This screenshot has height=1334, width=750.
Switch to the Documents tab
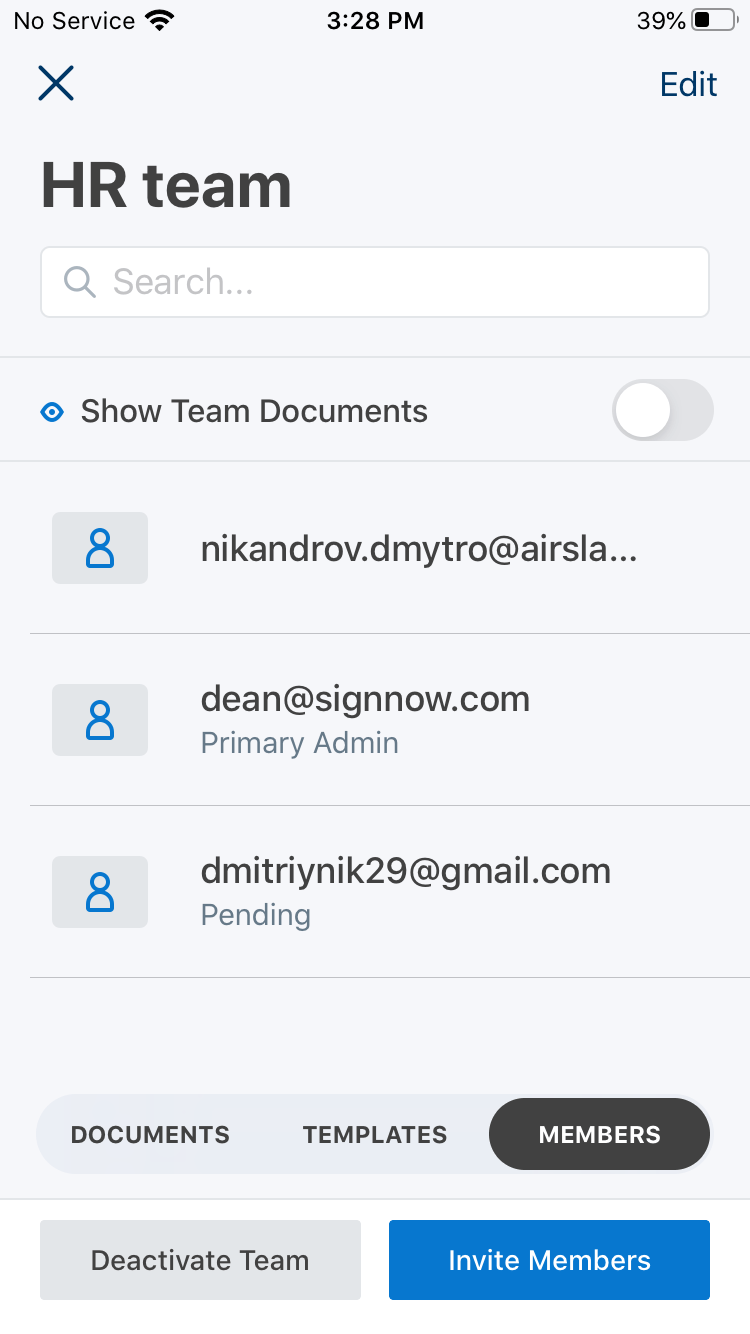click(150, 1135)
